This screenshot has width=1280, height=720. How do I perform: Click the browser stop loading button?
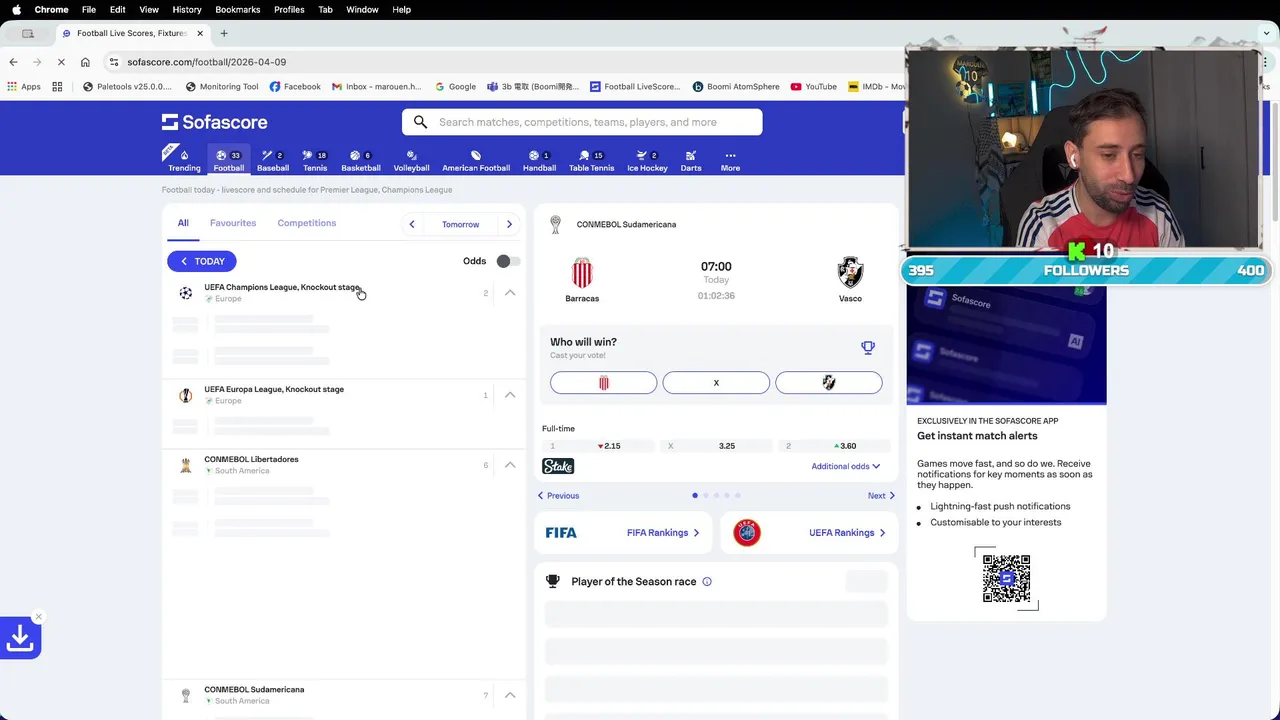coord(61,62)
